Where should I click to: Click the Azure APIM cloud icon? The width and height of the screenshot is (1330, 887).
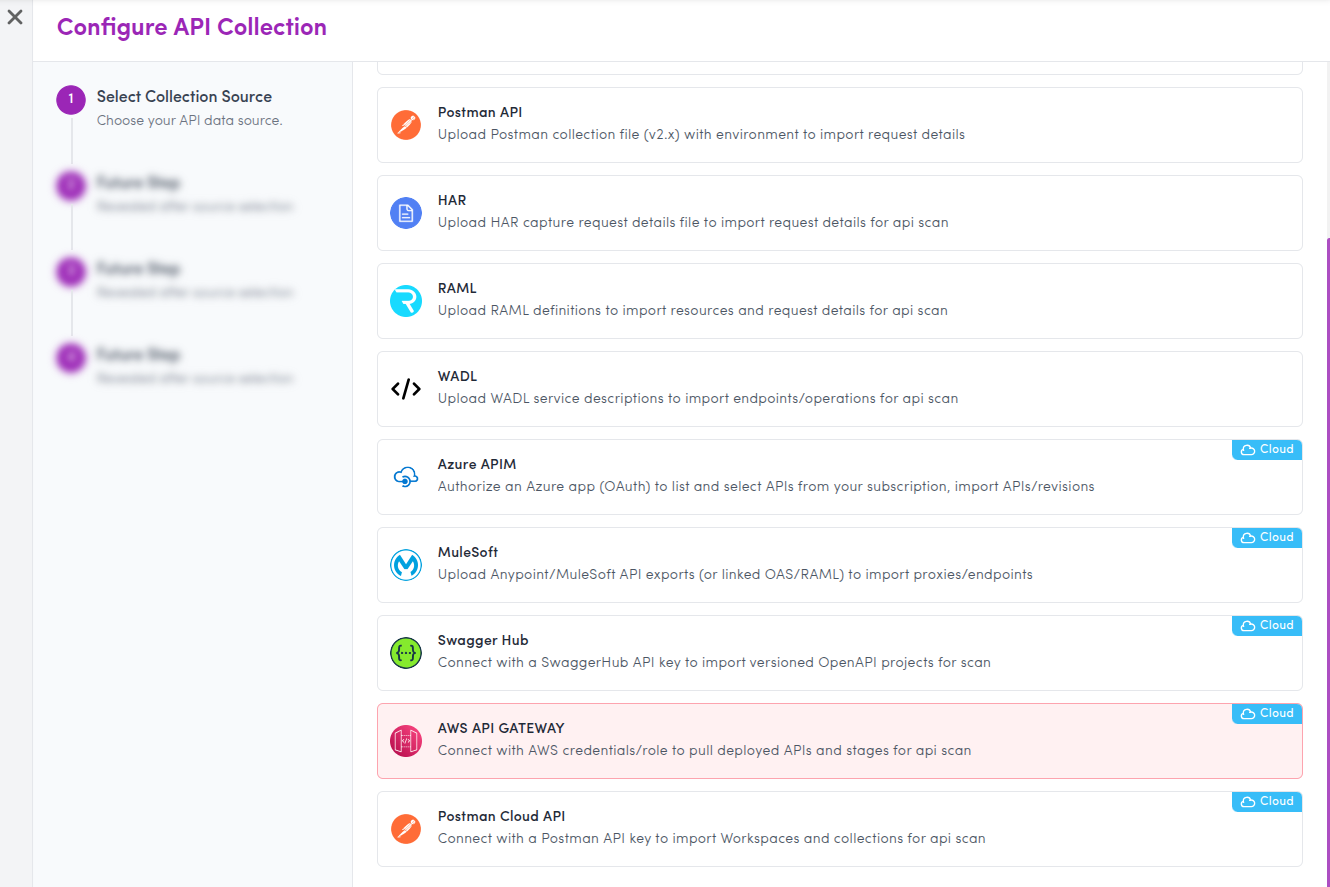[406, 477]
